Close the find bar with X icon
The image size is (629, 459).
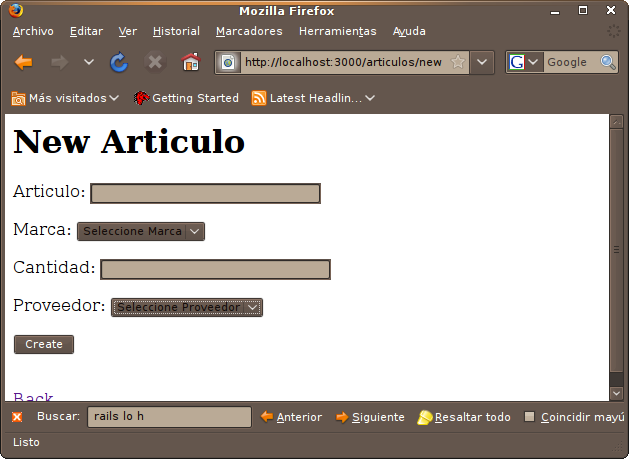(x=17, y=417)
